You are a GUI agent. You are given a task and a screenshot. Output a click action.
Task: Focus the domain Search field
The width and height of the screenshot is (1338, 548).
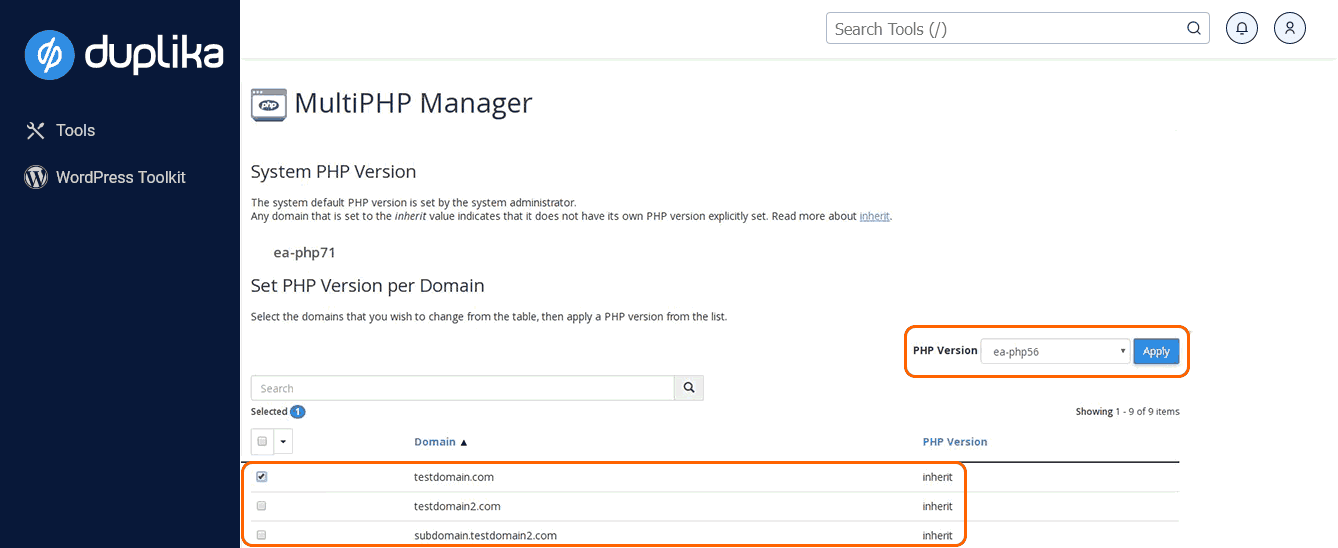[463, 388]
